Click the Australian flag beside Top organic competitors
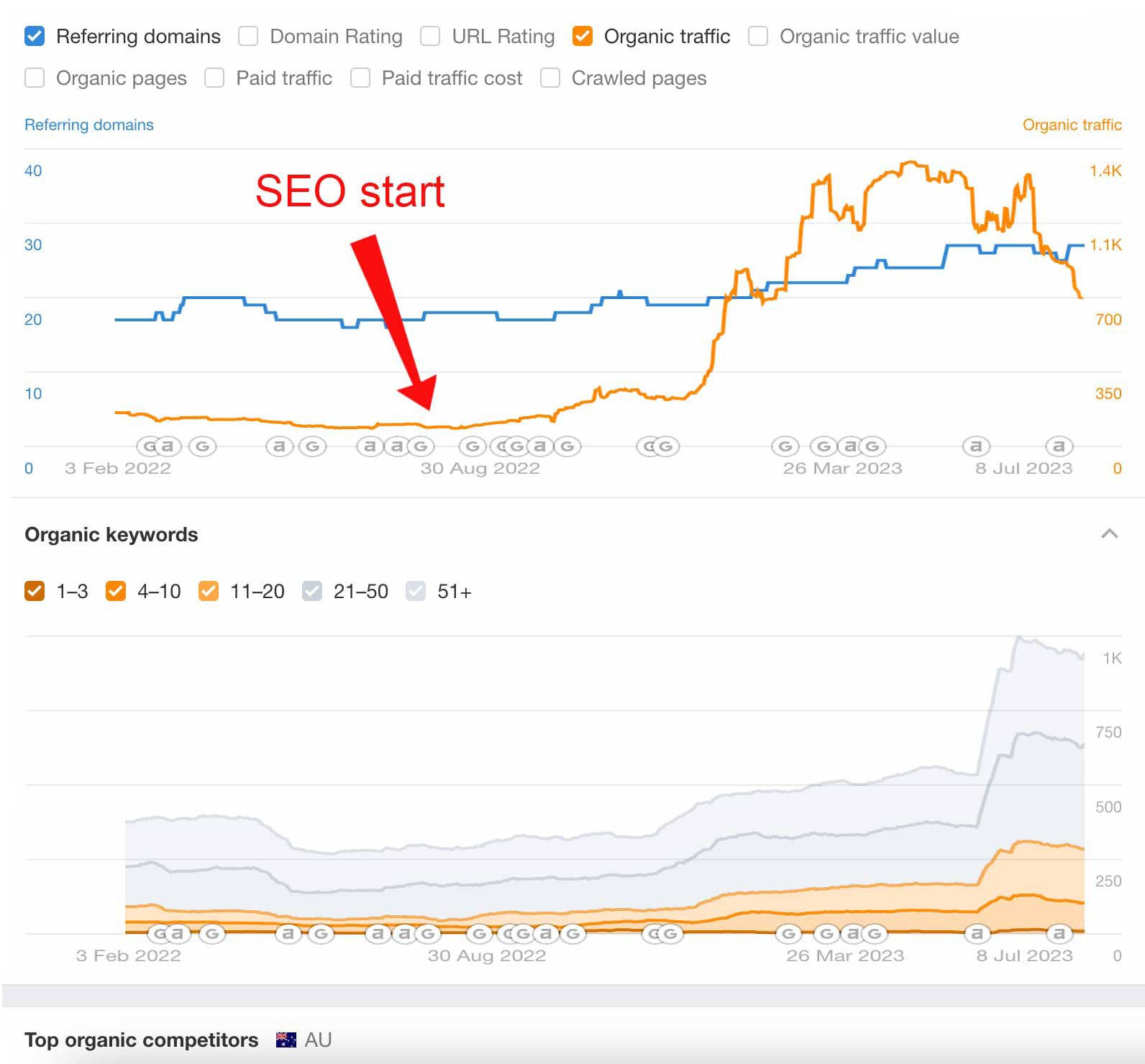Image resolution: width=1145 pixels, height=1064 pixels. pyautogui.click(x=284, y=1039)
